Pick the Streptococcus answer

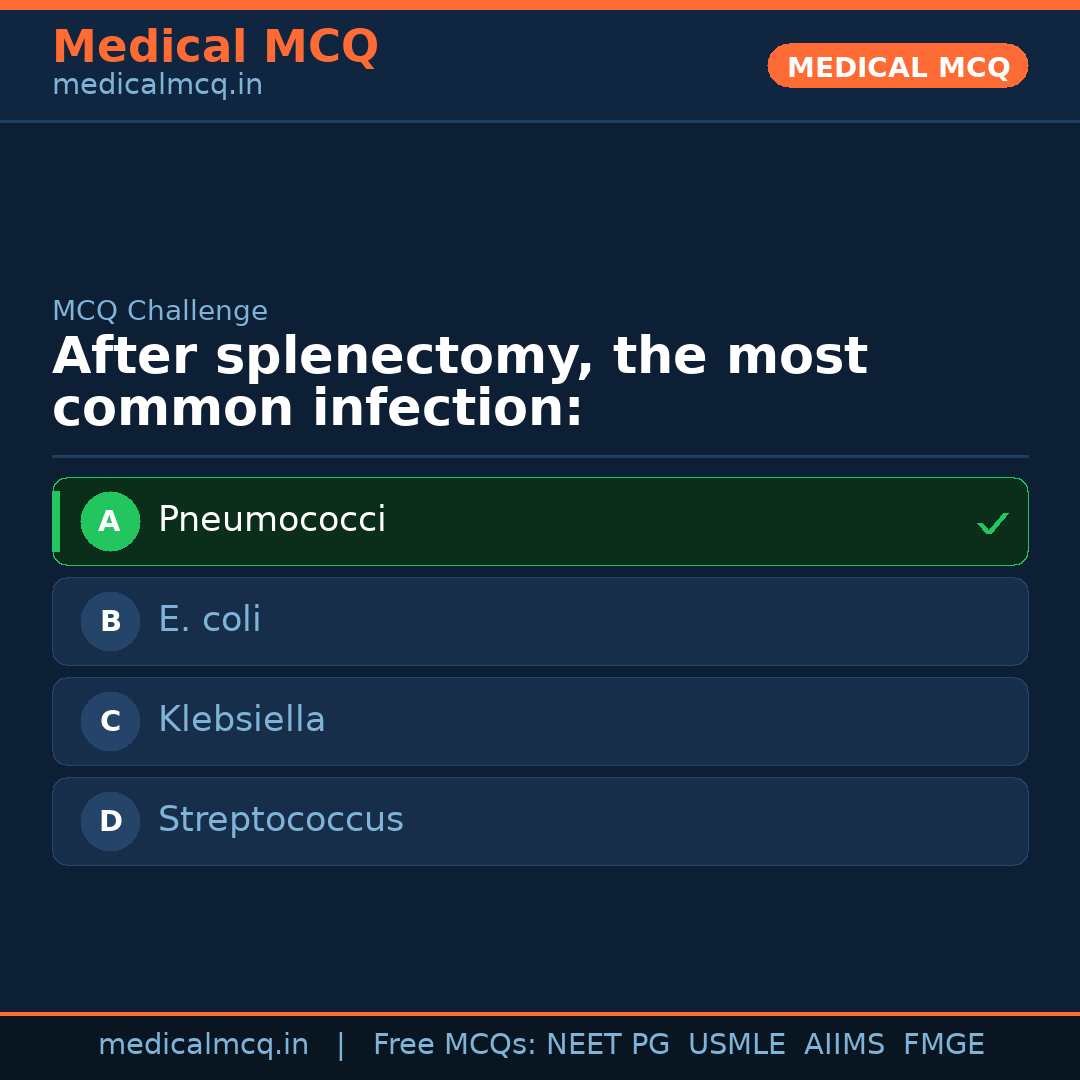[280, 820]
